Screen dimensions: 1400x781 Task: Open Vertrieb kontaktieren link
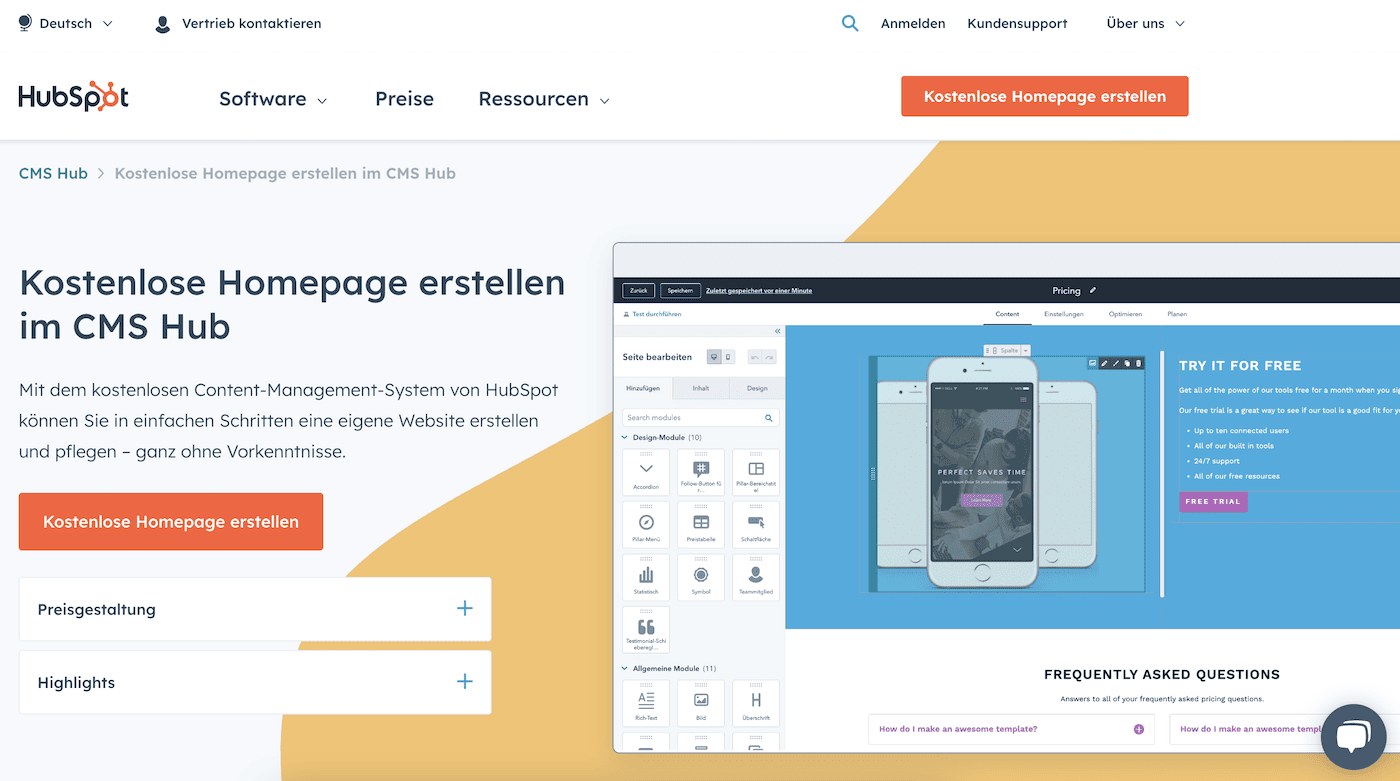tap(252, 23)
